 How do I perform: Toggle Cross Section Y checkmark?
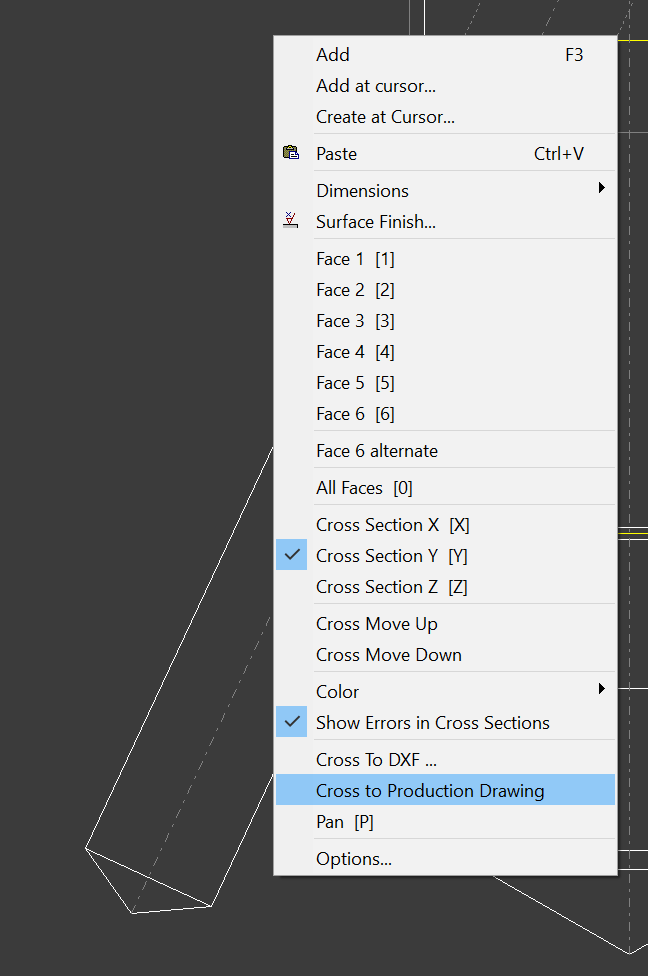(x=291, y=555)
